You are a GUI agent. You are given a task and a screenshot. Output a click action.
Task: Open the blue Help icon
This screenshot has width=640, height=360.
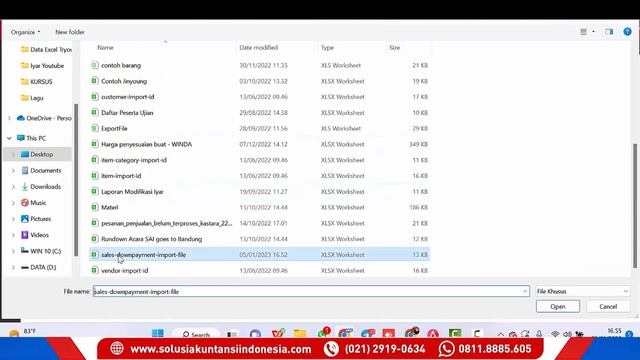627,32
